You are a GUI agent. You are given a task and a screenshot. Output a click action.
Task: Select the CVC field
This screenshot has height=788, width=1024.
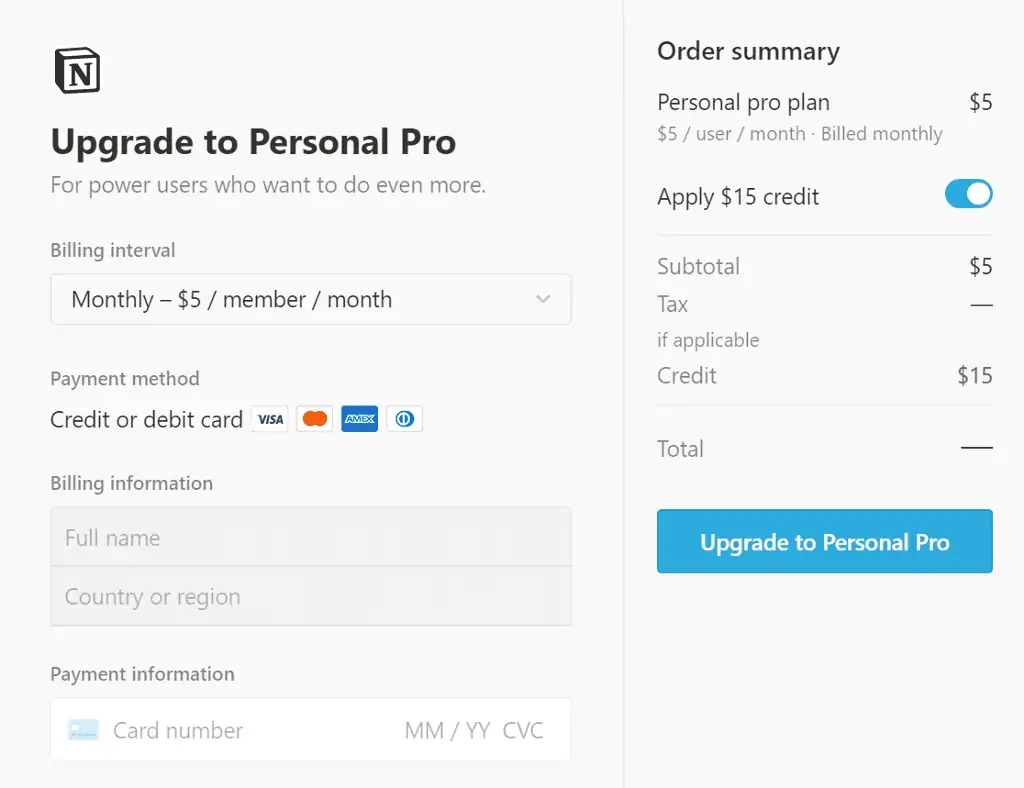pos(523,730)
